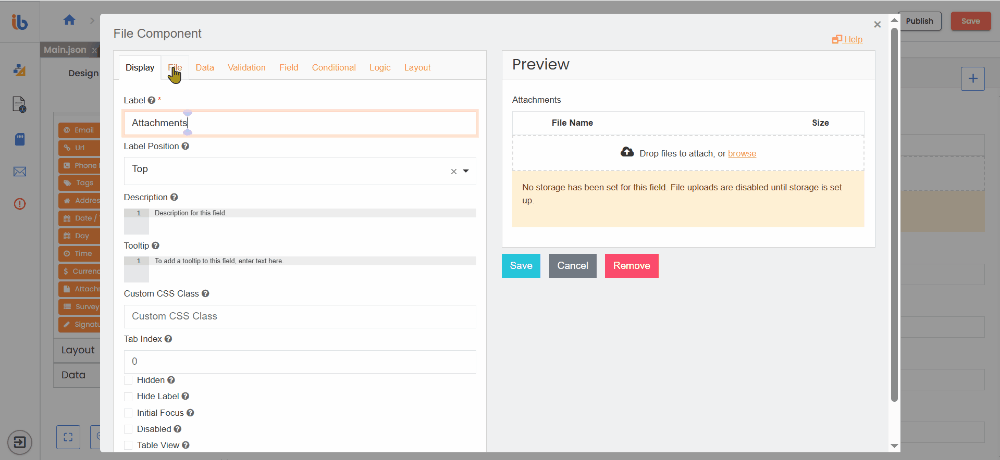Open the Help link in the dialog
The image size is (1000, 460).
[x=847, y=40]
